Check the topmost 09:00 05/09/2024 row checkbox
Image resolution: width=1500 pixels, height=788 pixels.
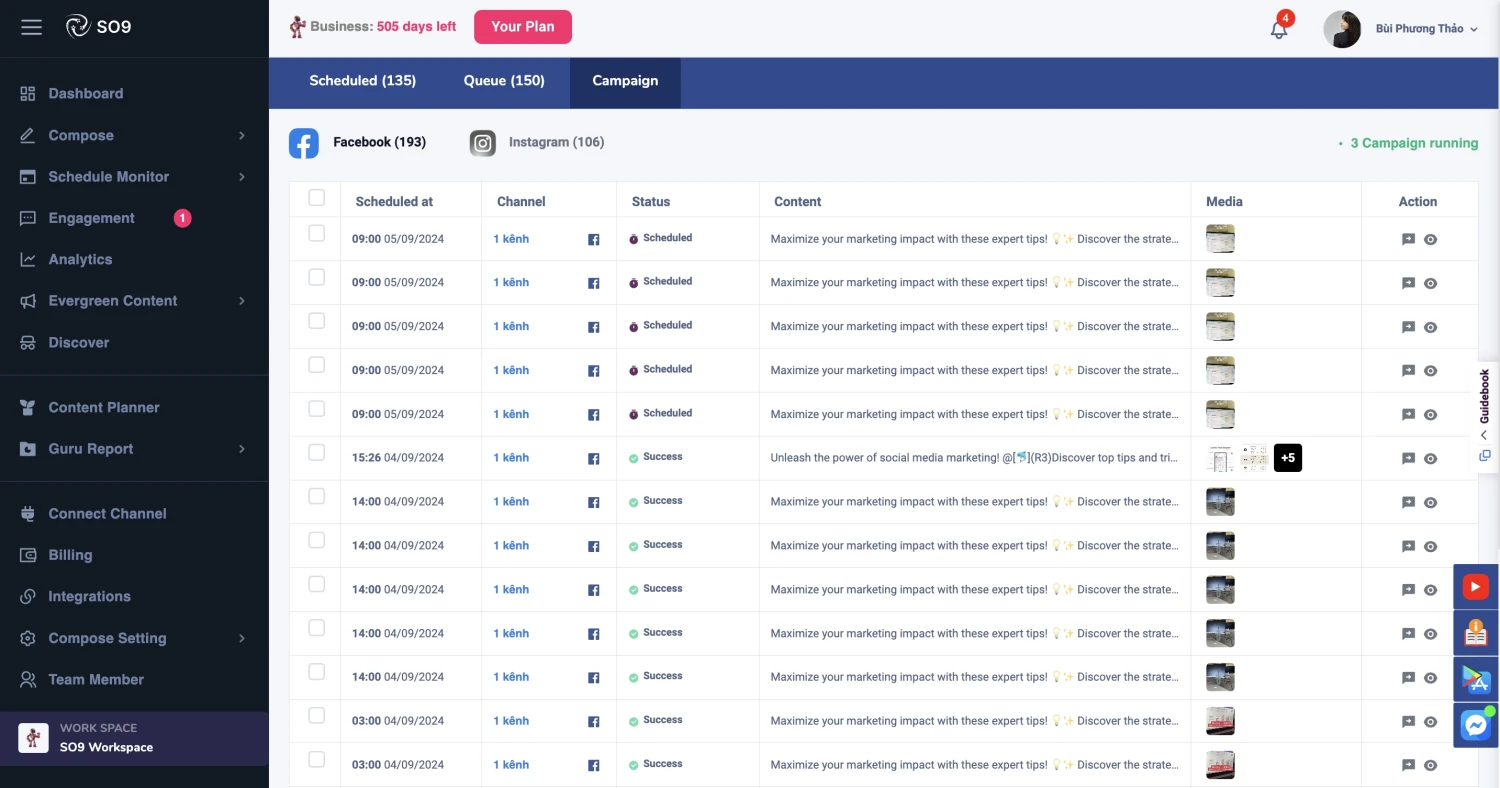coord(317,233)
